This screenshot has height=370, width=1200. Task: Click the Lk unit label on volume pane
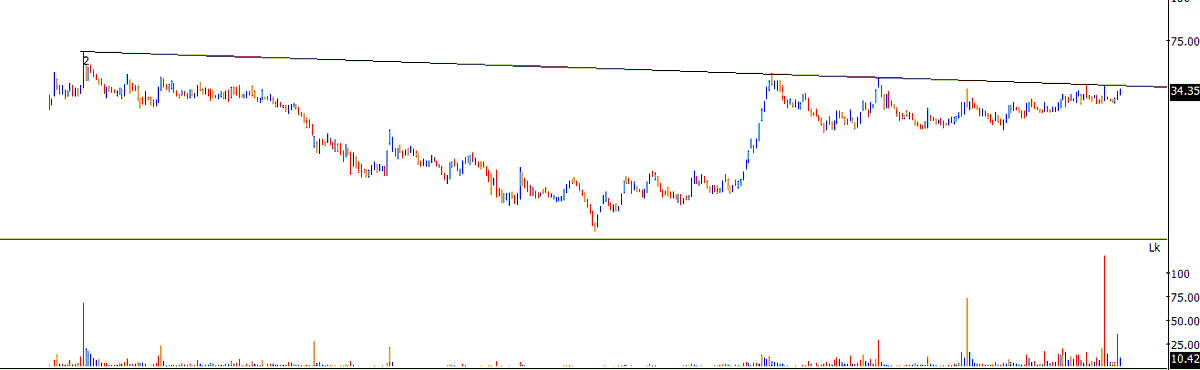(1154, 248)
